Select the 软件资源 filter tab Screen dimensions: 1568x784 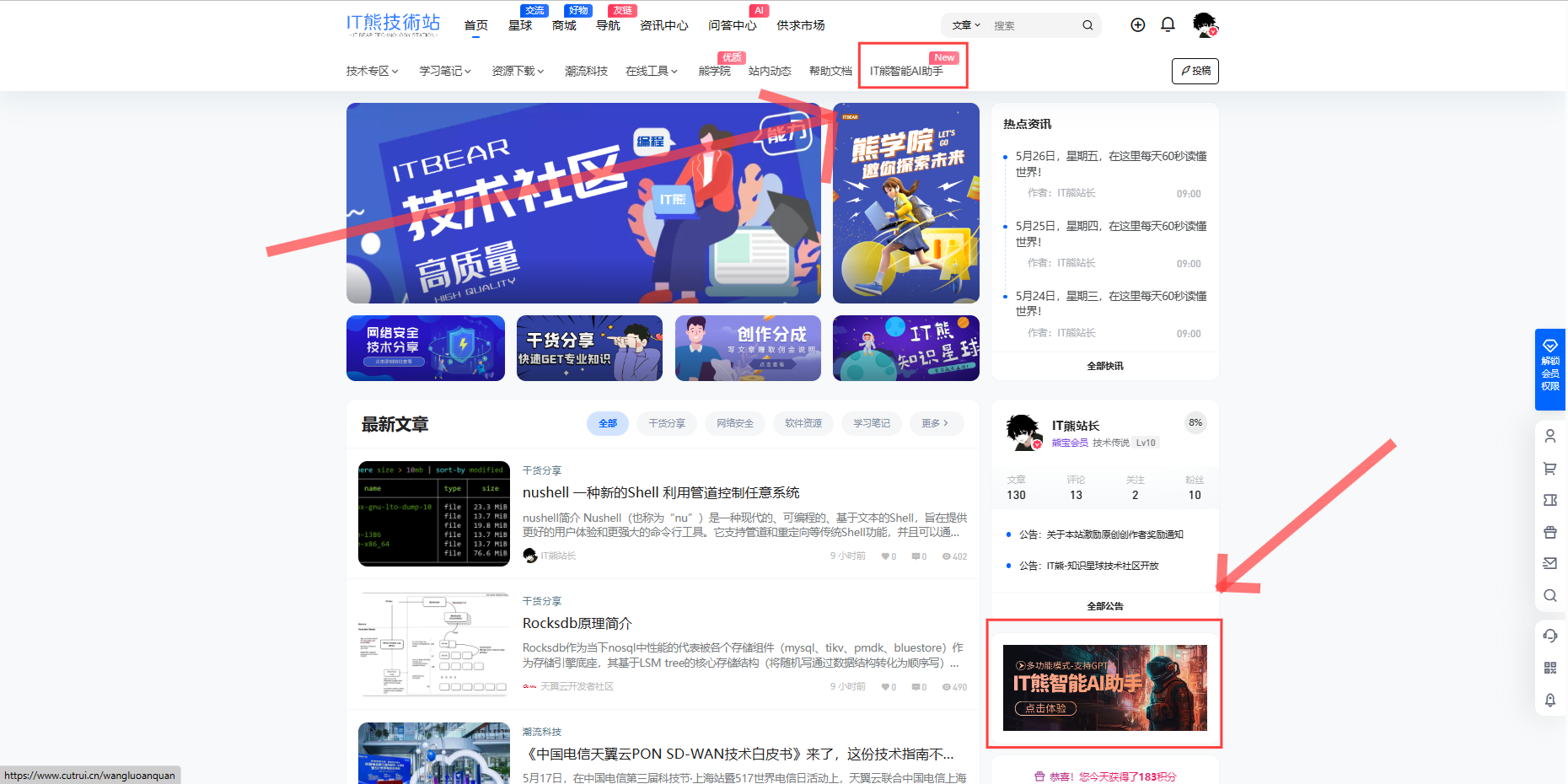pos(803,423)
